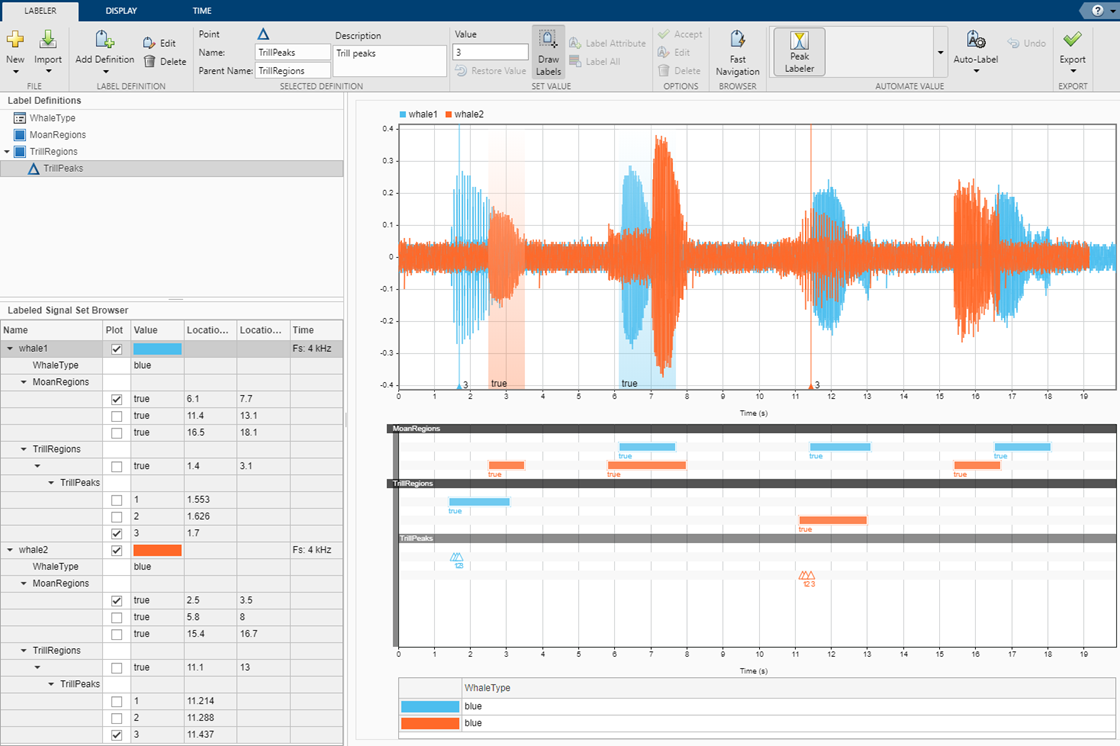The height and width of the screenshot is (746, 1120).
Task: Toggle plot checkbox for whale2
Action: click(116, 550)
